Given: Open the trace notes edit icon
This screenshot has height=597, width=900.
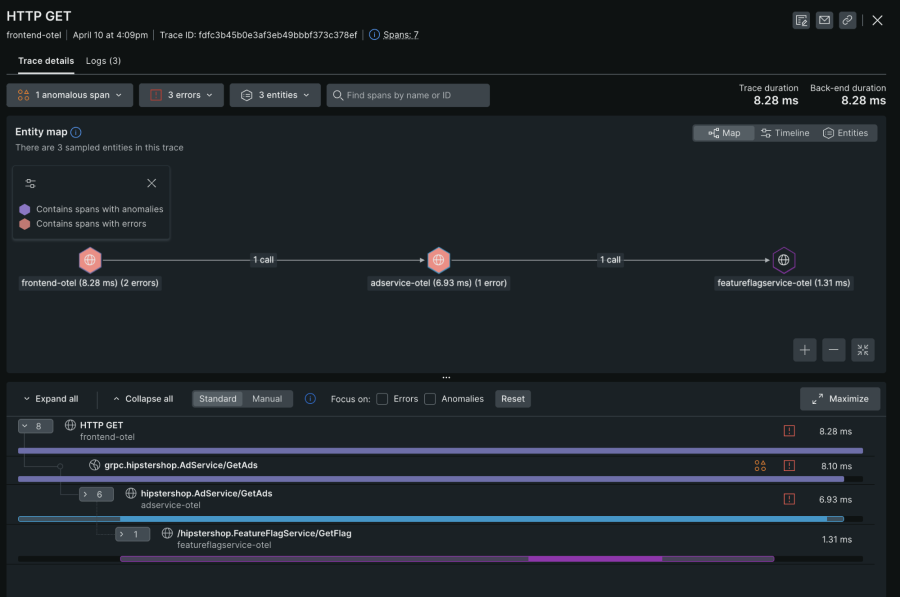Looking at the screenshot, I should (801, 20).
